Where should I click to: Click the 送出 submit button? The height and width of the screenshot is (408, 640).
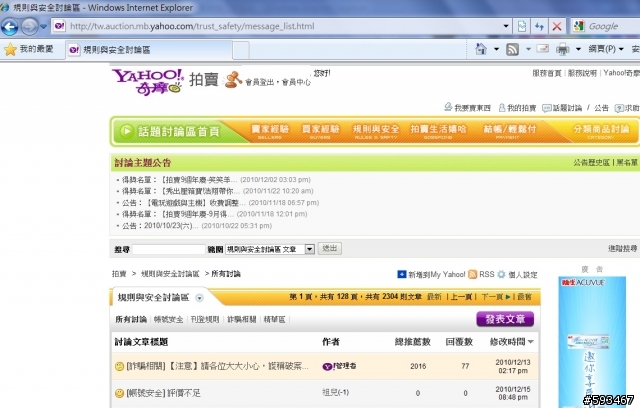click(330, 248)
